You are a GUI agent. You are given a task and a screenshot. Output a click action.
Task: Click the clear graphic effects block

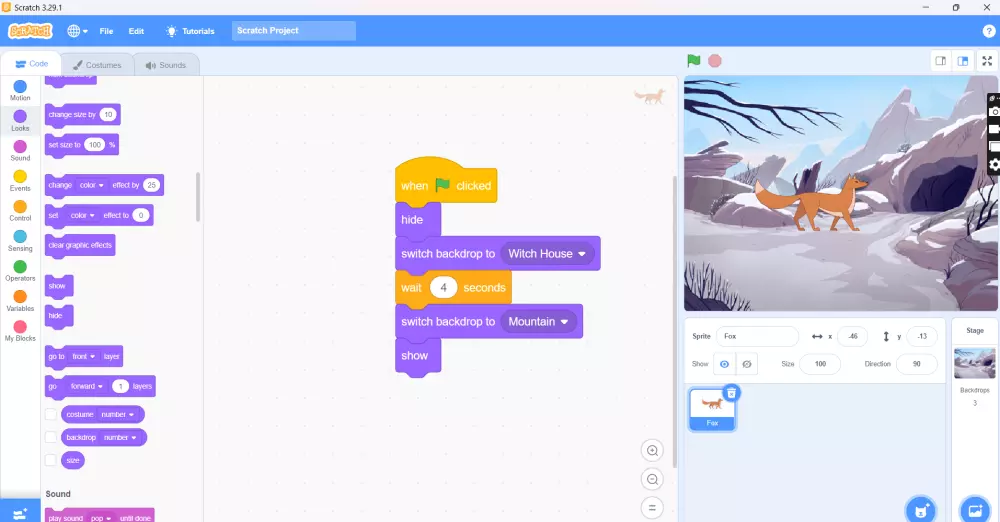pos(80,245)
